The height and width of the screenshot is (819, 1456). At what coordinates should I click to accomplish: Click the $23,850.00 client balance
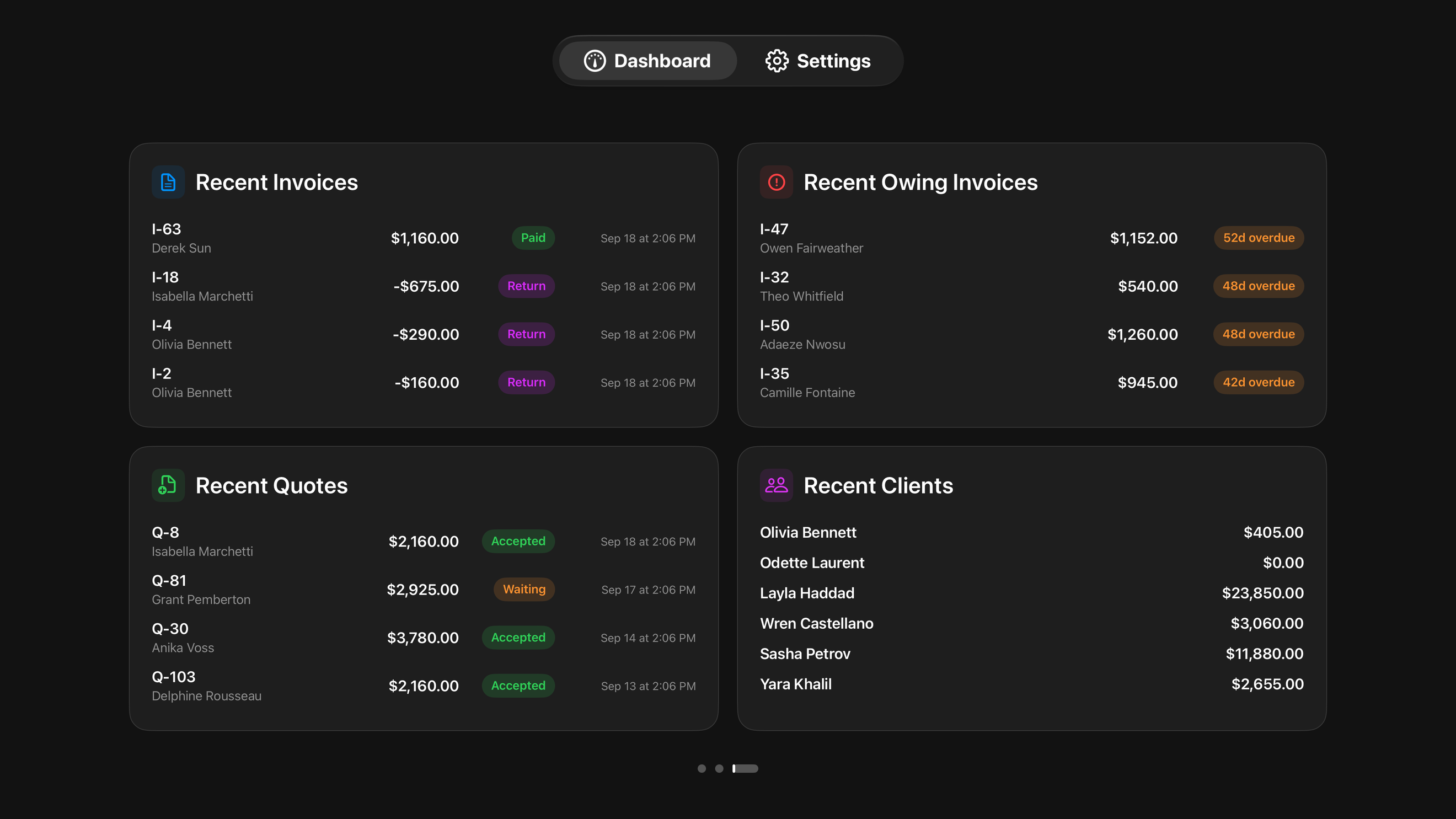click(x=1262, y=593)
